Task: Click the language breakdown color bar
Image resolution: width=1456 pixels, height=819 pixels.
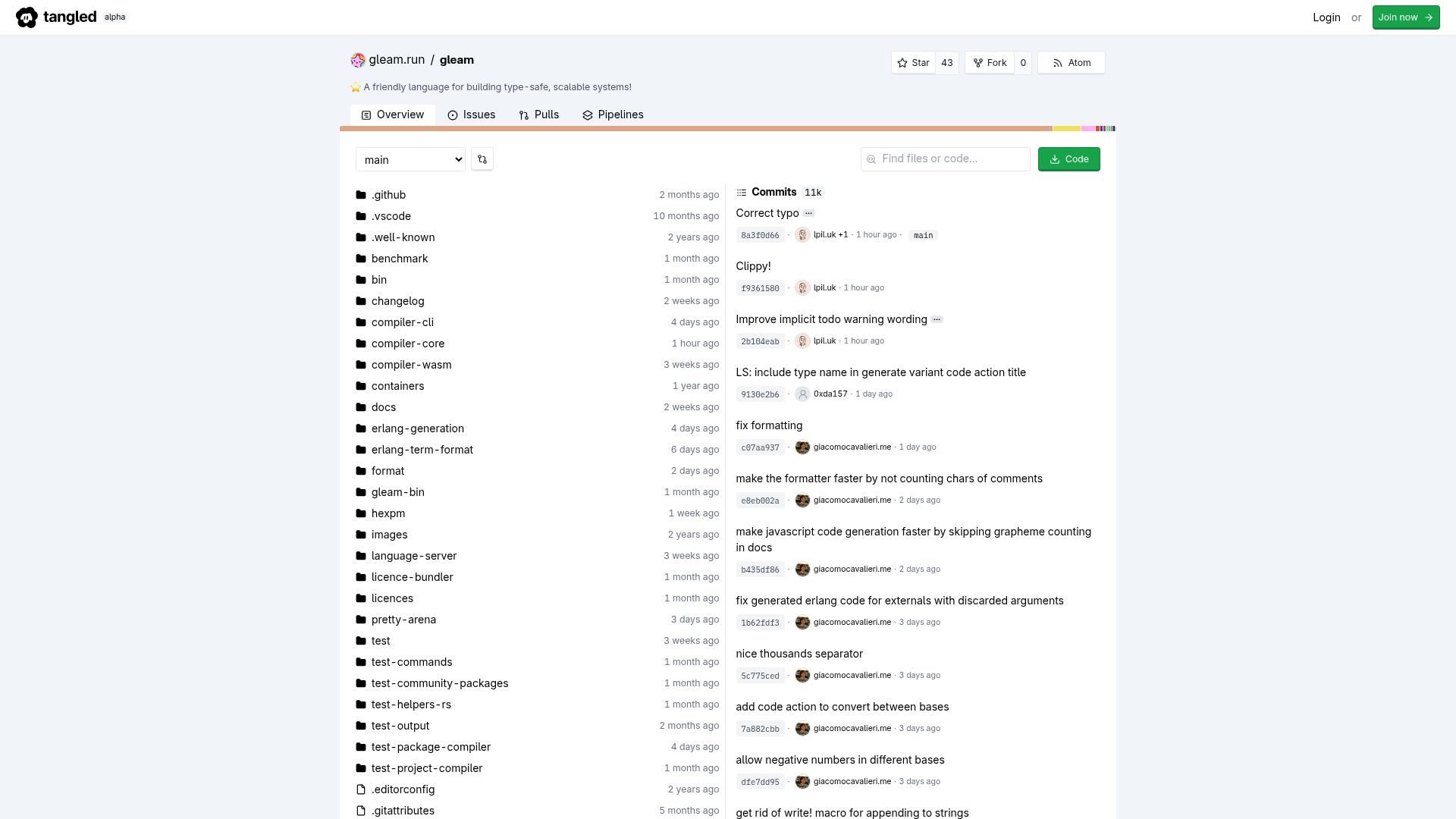Action: click(727, 129)
